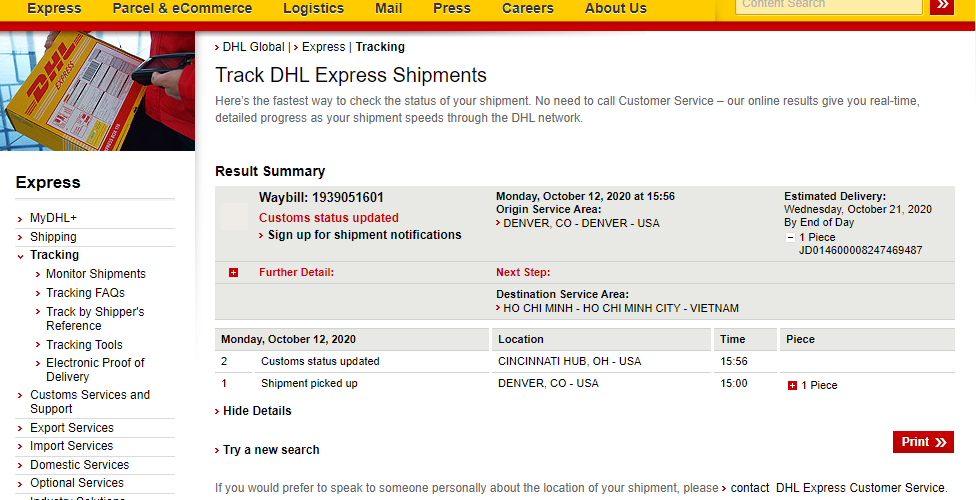Click the red search submit arrow button
Image resolution: width=976 pixels, height=500 pixels.
point(941,5)
